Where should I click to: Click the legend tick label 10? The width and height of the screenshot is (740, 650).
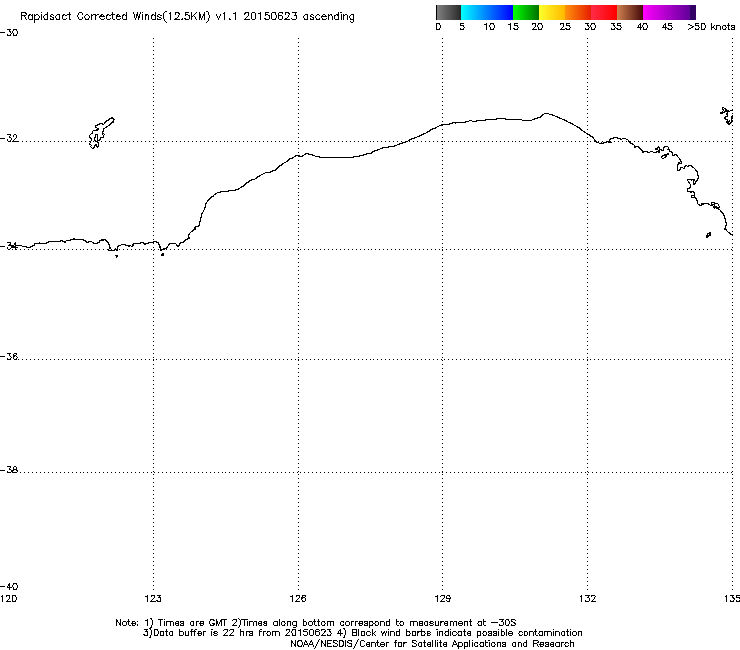(489, 27)
